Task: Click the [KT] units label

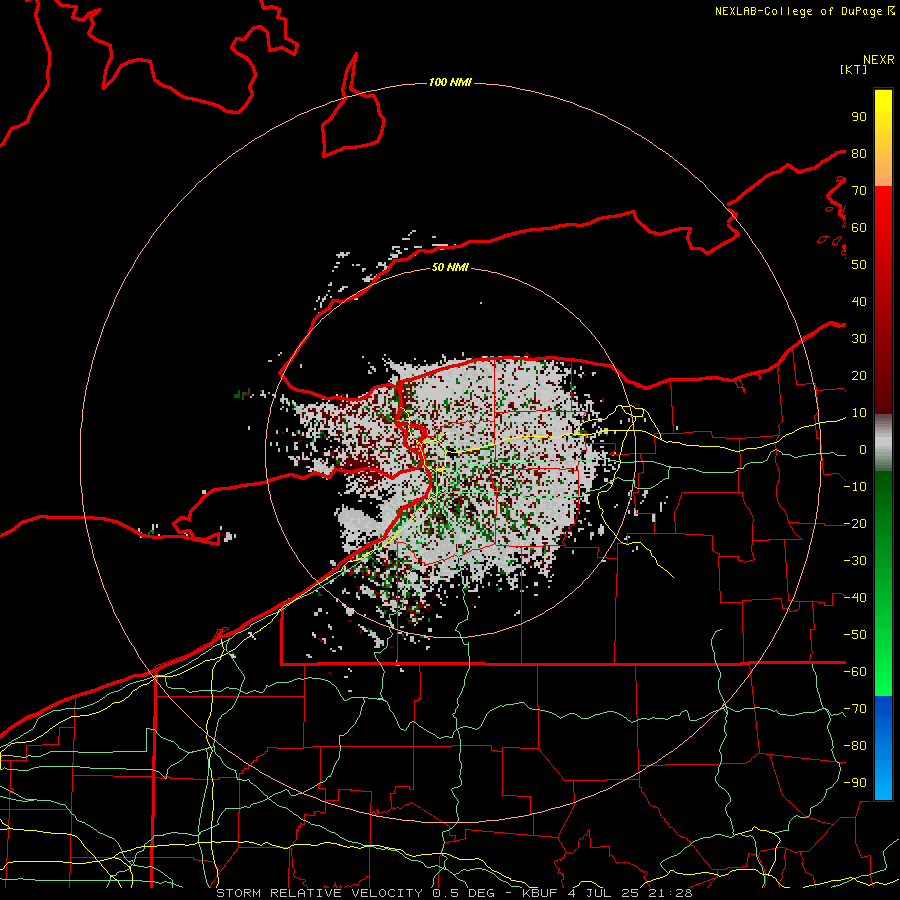Action: (854, 69)
